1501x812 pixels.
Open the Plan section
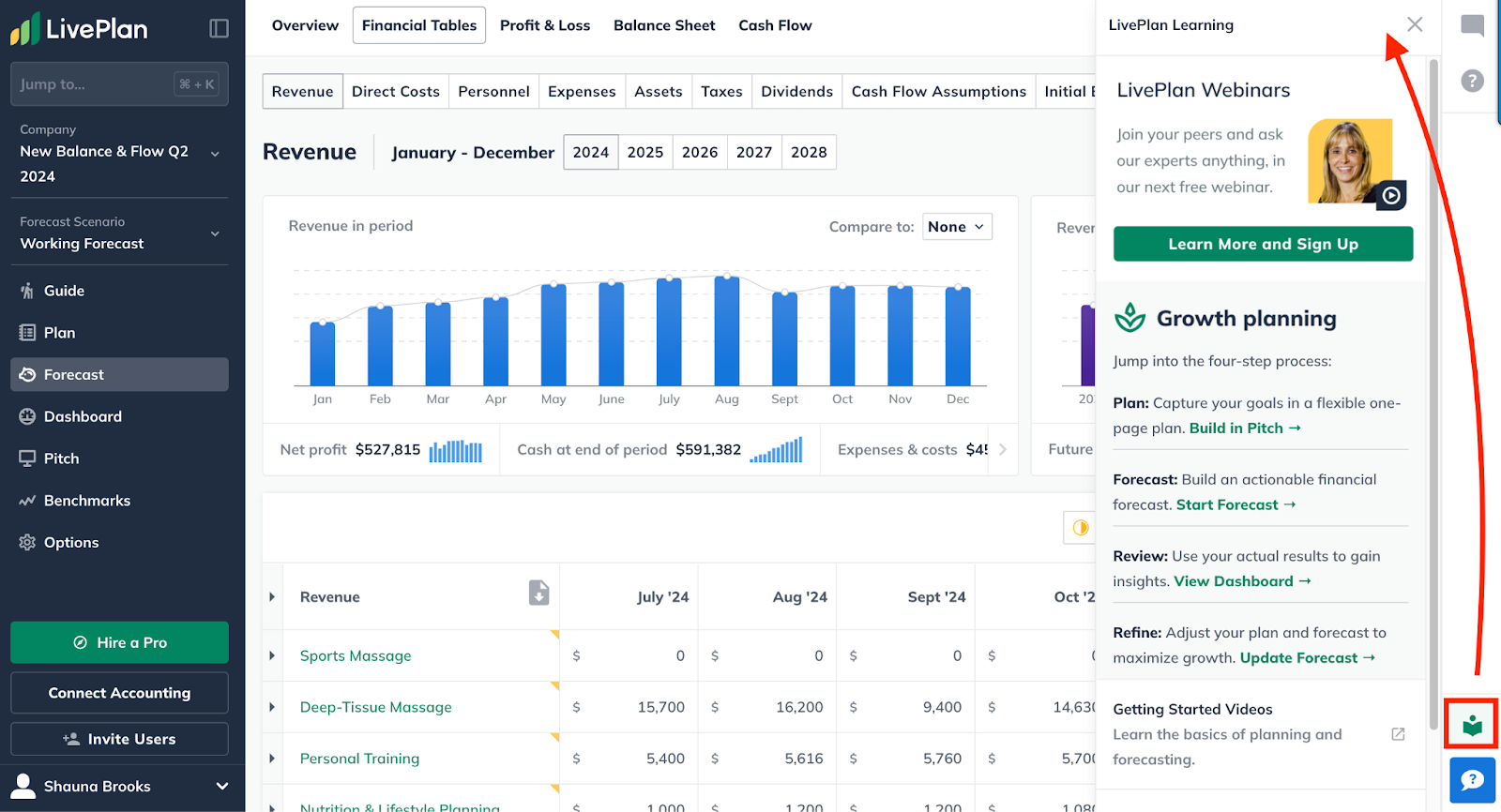(x=119, y=333)
